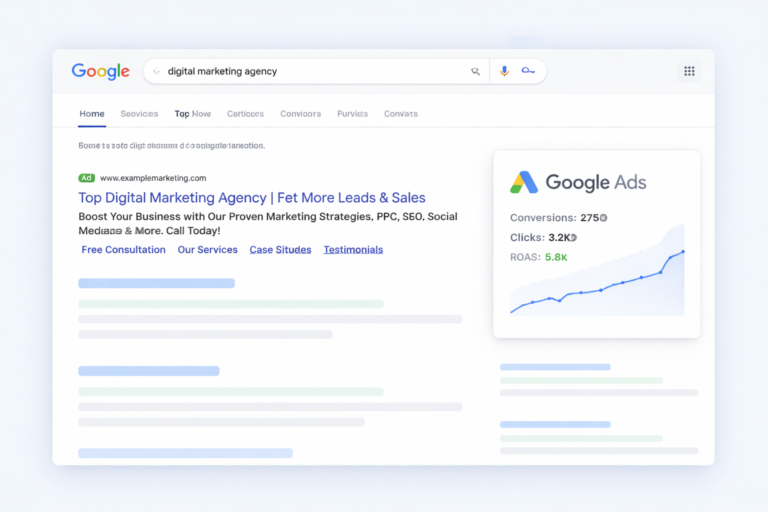This screenshot has height=512, width=768.
Task: Switch to the Services tab
Action: [139, 114]
